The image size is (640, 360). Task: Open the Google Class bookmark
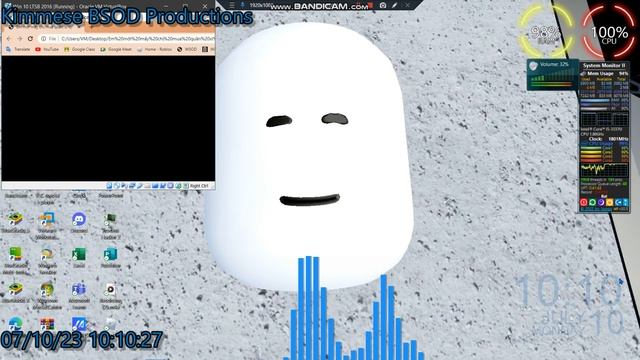(80, 49)
